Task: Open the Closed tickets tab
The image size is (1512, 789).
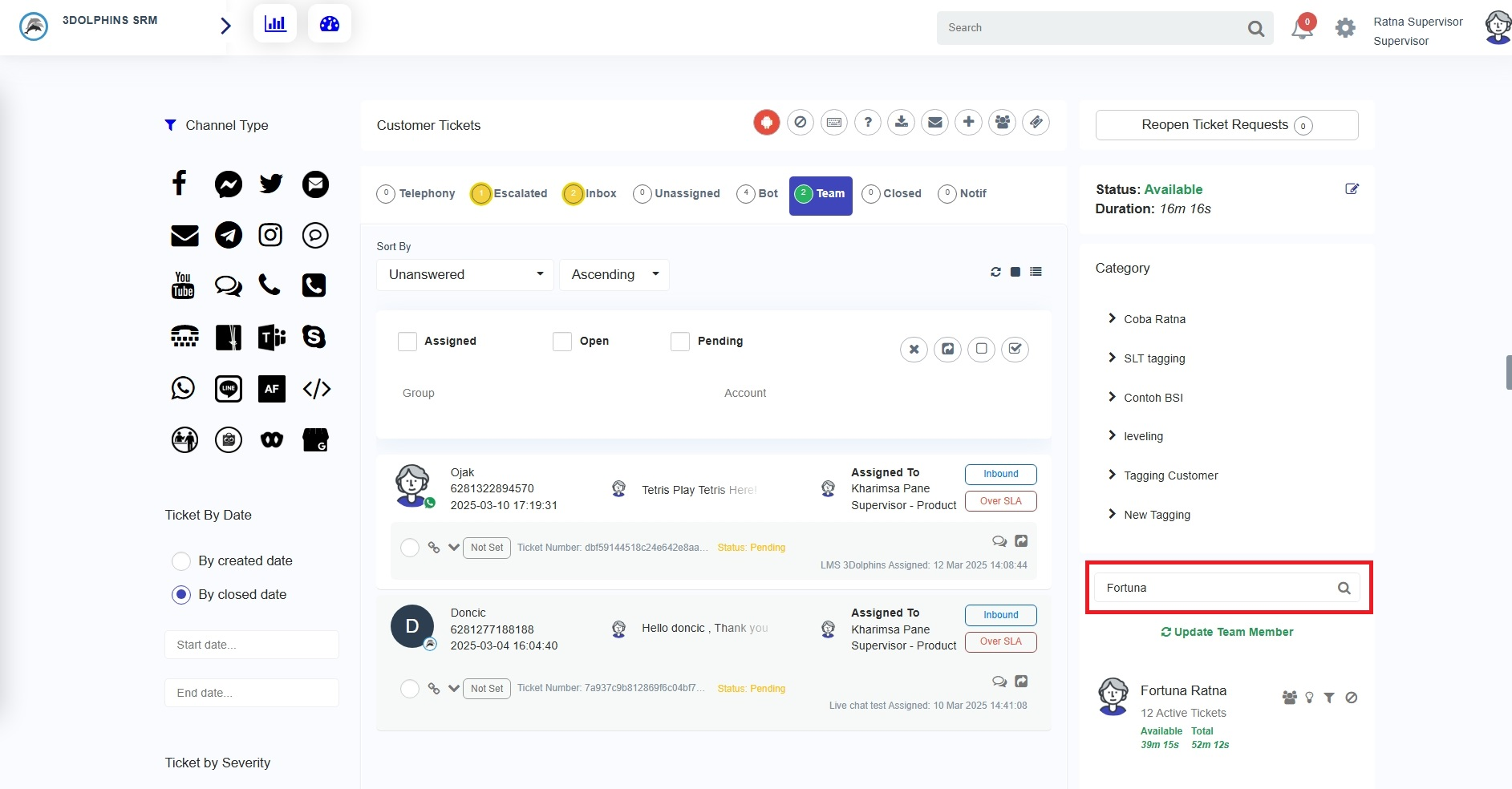Action: pyautogui.click(x=892, y=194)
